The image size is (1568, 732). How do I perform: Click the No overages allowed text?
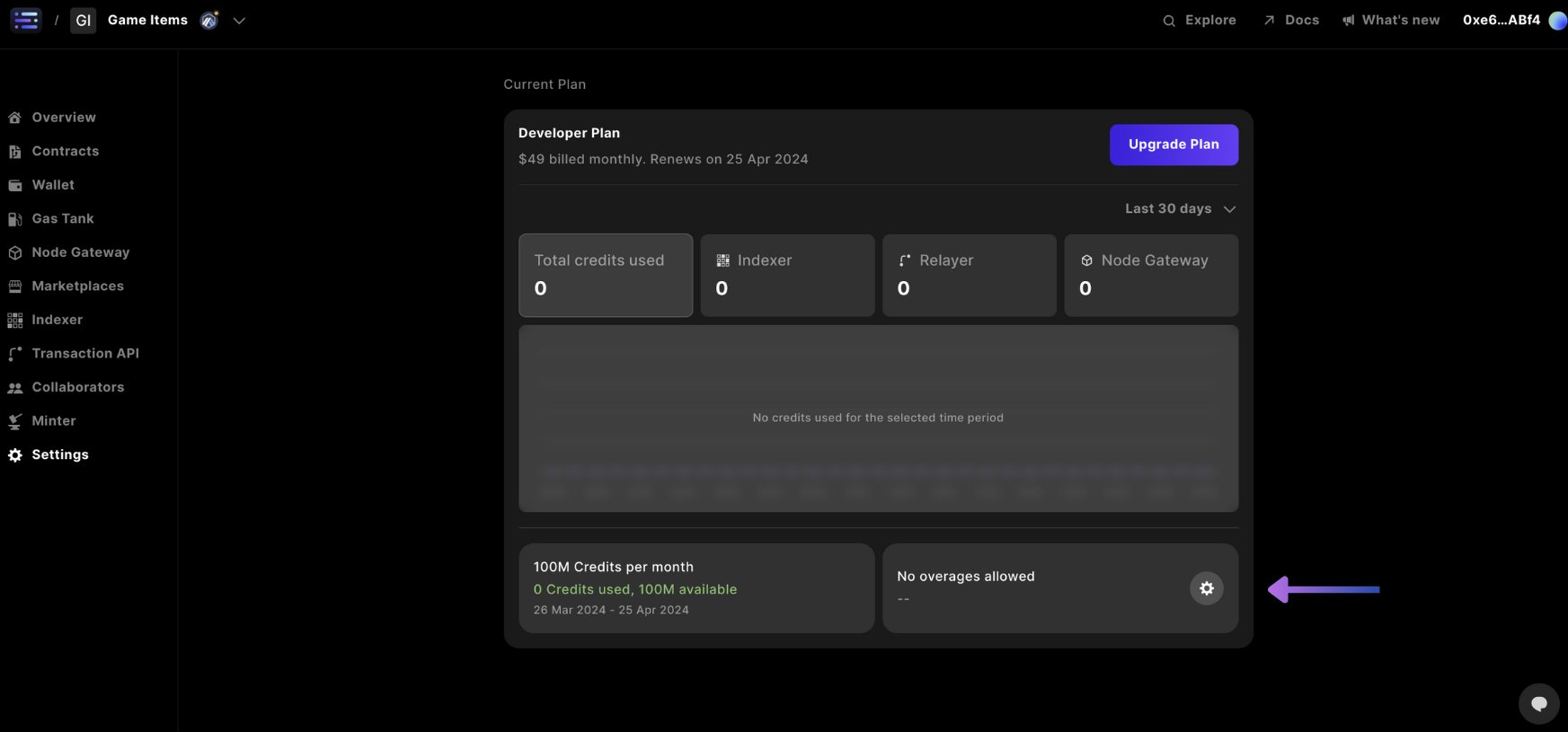966,577
